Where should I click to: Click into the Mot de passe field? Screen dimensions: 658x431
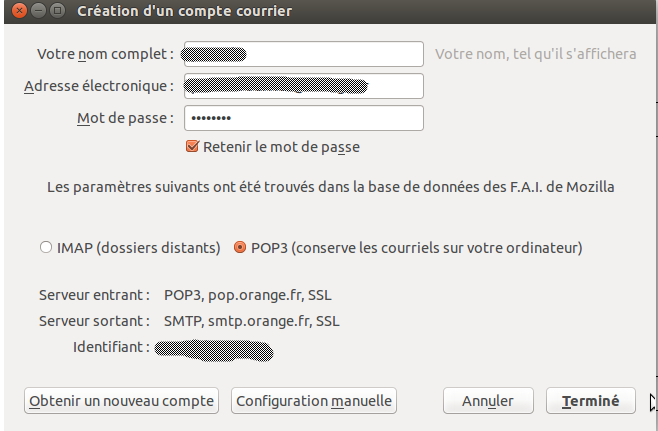(304, 118)
